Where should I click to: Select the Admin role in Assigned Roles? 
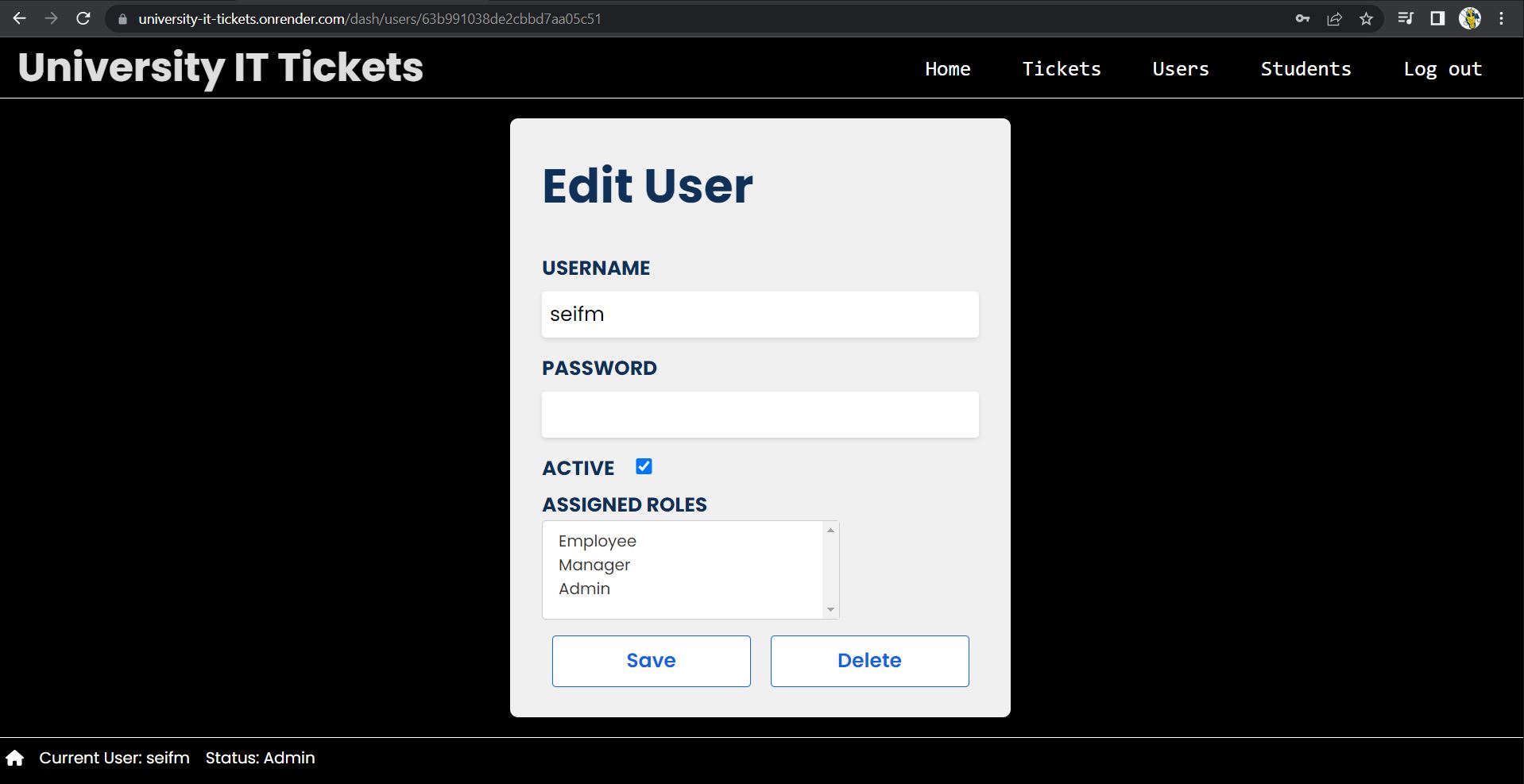(585, 589)
